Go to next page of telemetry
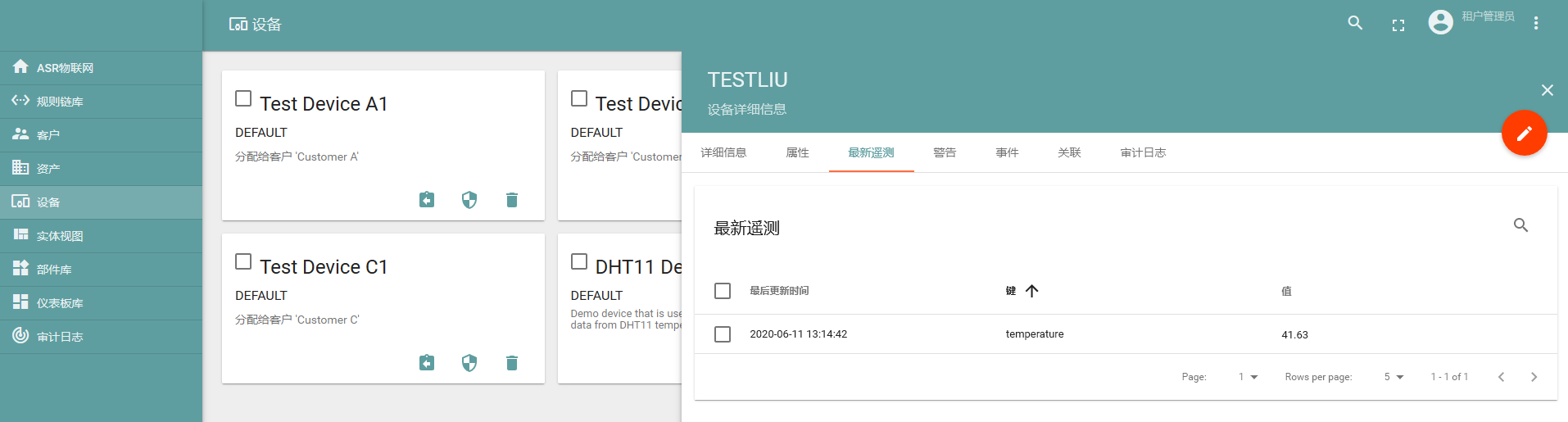Image resolution: width=1568 pixels, height=422 pixels. pyautogui.click(x=1534, y=377)
